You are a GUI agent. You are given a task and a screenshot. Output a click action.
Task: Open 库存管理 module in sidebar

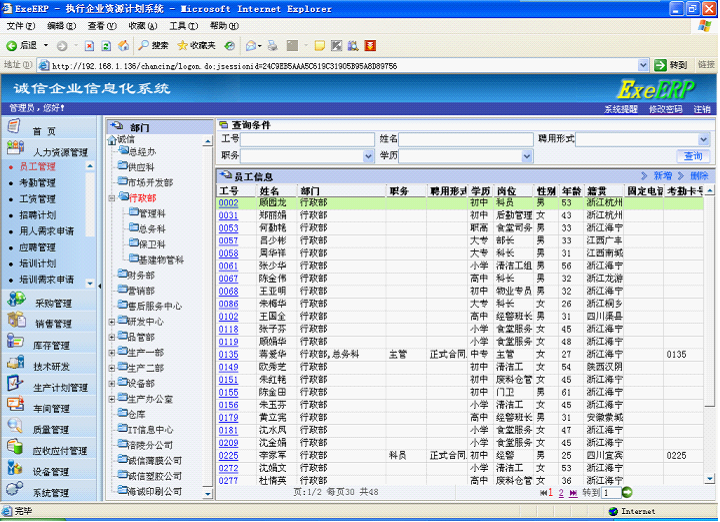coord(51,345)
